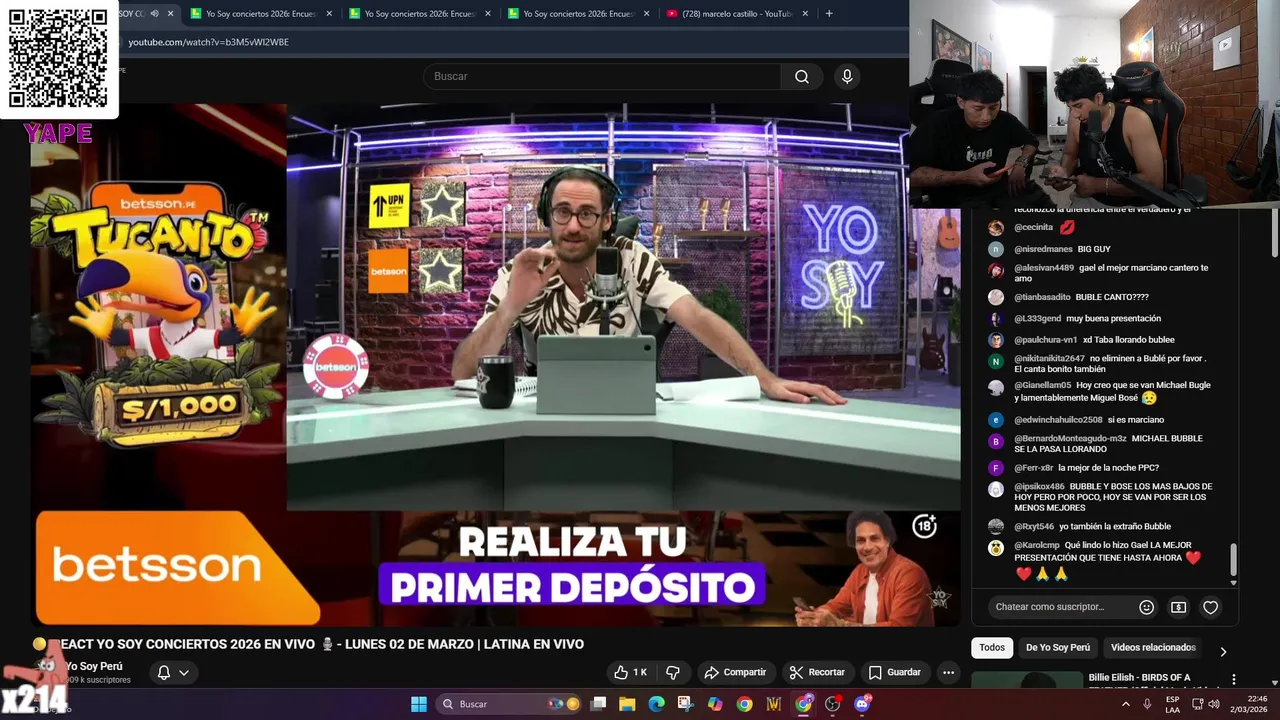Click username @edwinchahuilco2508 in chat
The height and width of the screenshot is (720, 1280).
point(1058,419)
